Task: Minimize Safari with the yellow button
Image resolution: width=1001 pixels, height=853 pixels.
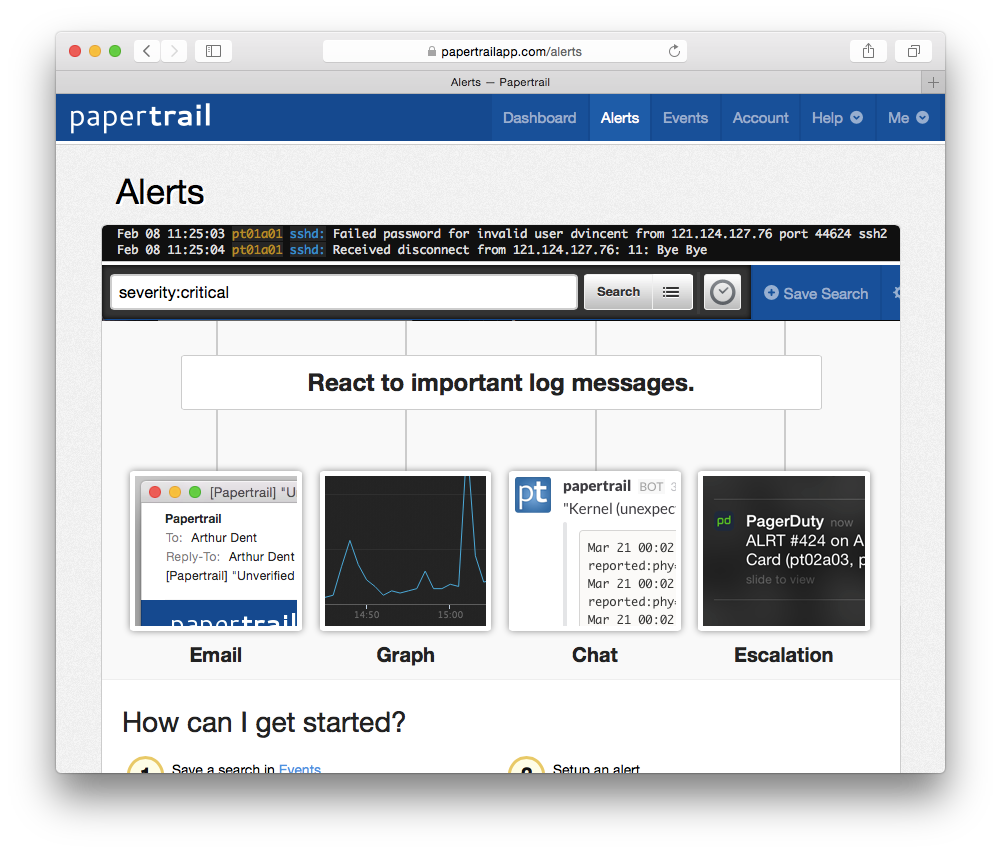Action: (x=95, y=51)
